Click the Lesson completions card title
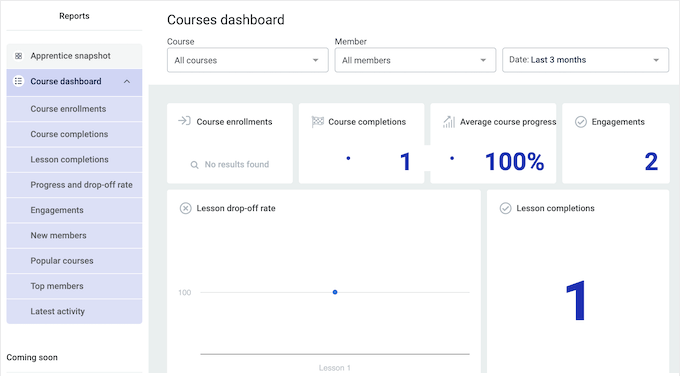680x376 pixels. tap(555, 208)
